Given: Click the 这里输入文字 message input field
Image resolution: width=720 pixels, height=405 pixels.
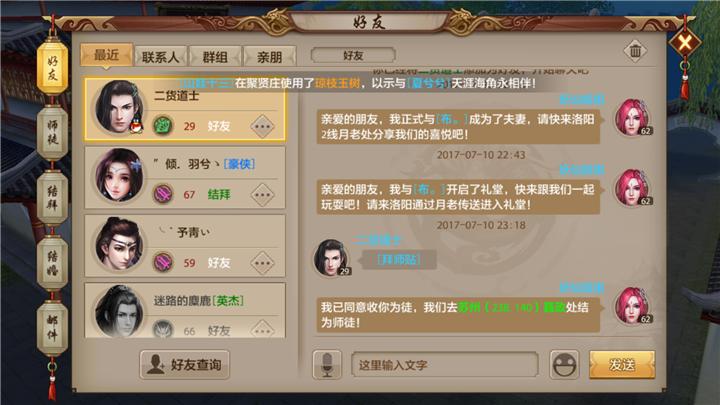Looking at the screenshot, I should [x=444, y=365].
